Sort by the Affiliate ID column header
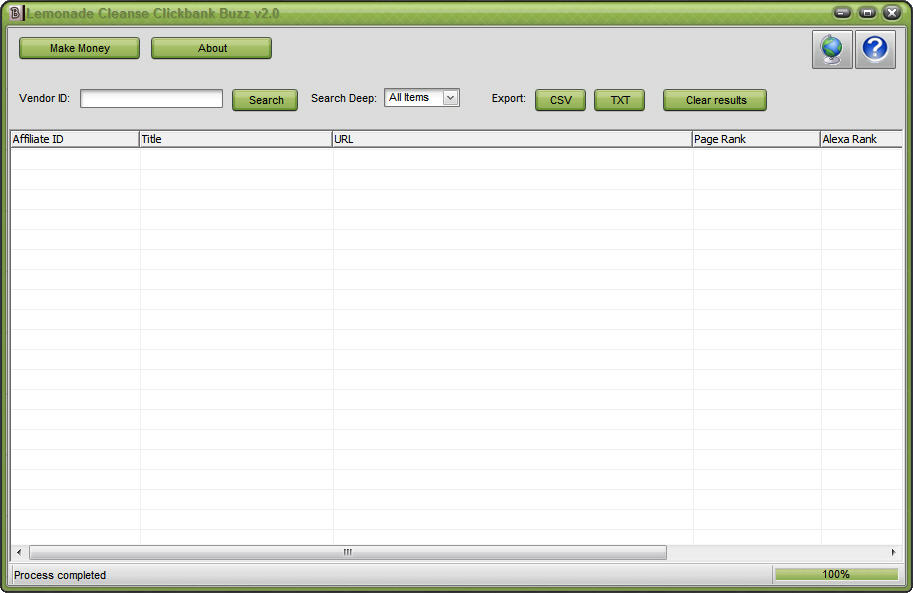Viewport: 913px width, 593px height. coord(75,139)
